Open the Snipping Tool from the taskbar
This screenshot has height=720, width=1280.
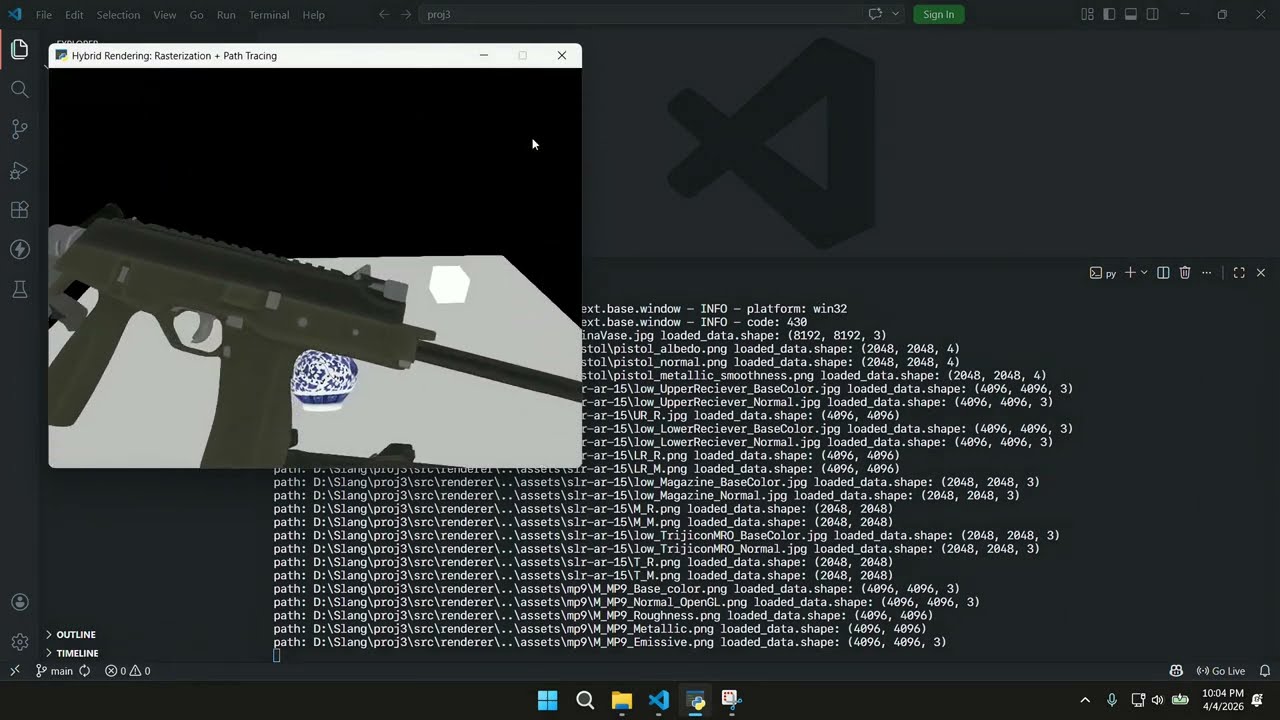(731, 701)
